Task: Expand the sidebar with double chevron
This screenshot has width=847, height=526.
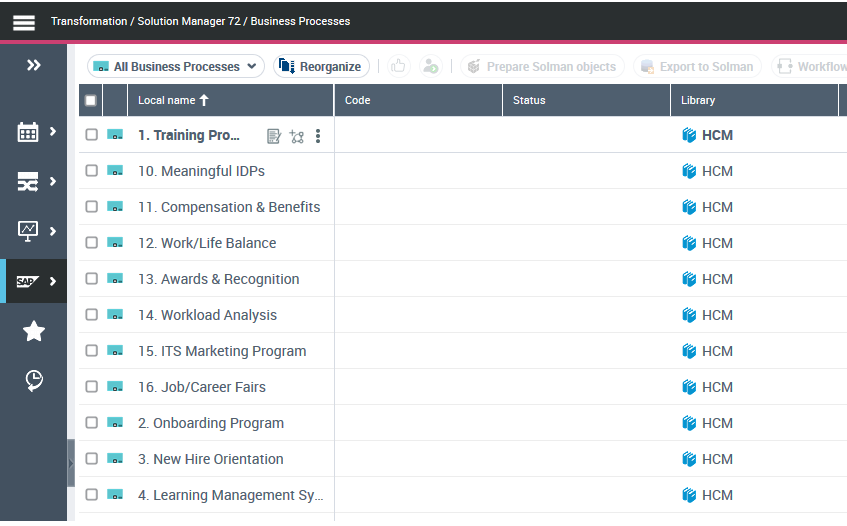Action: point(33,66)
